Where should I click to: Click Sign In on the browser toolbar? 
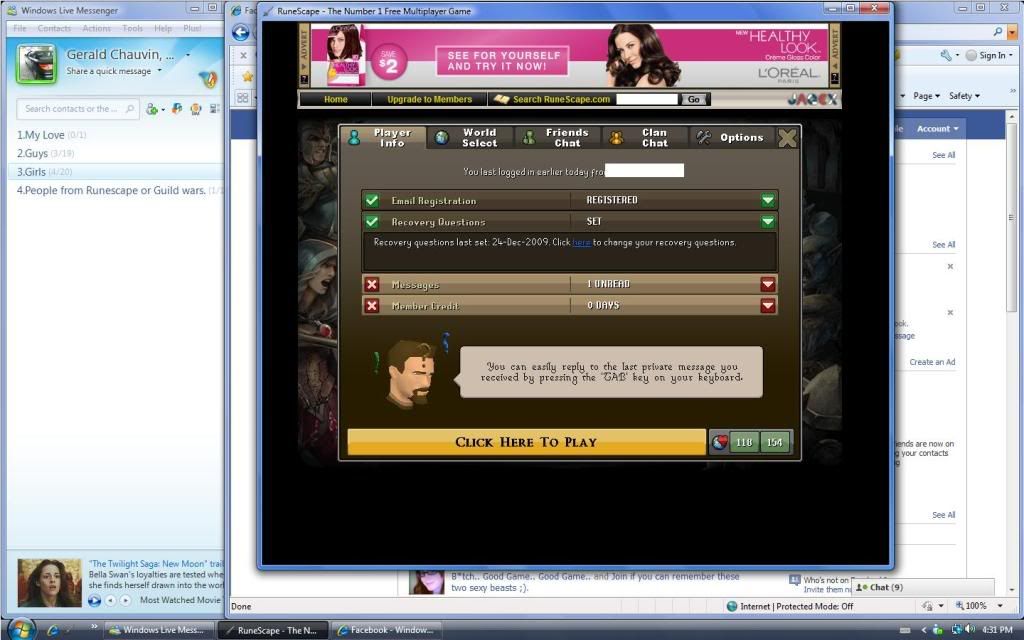click(x=990, y=56)
